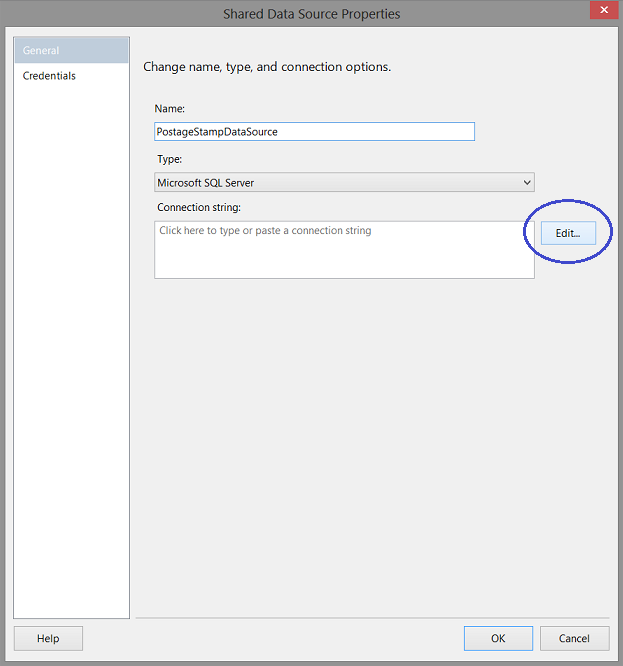623x666 pixels.
Task: Click the "Type:" label
Action: pos(168,159)
